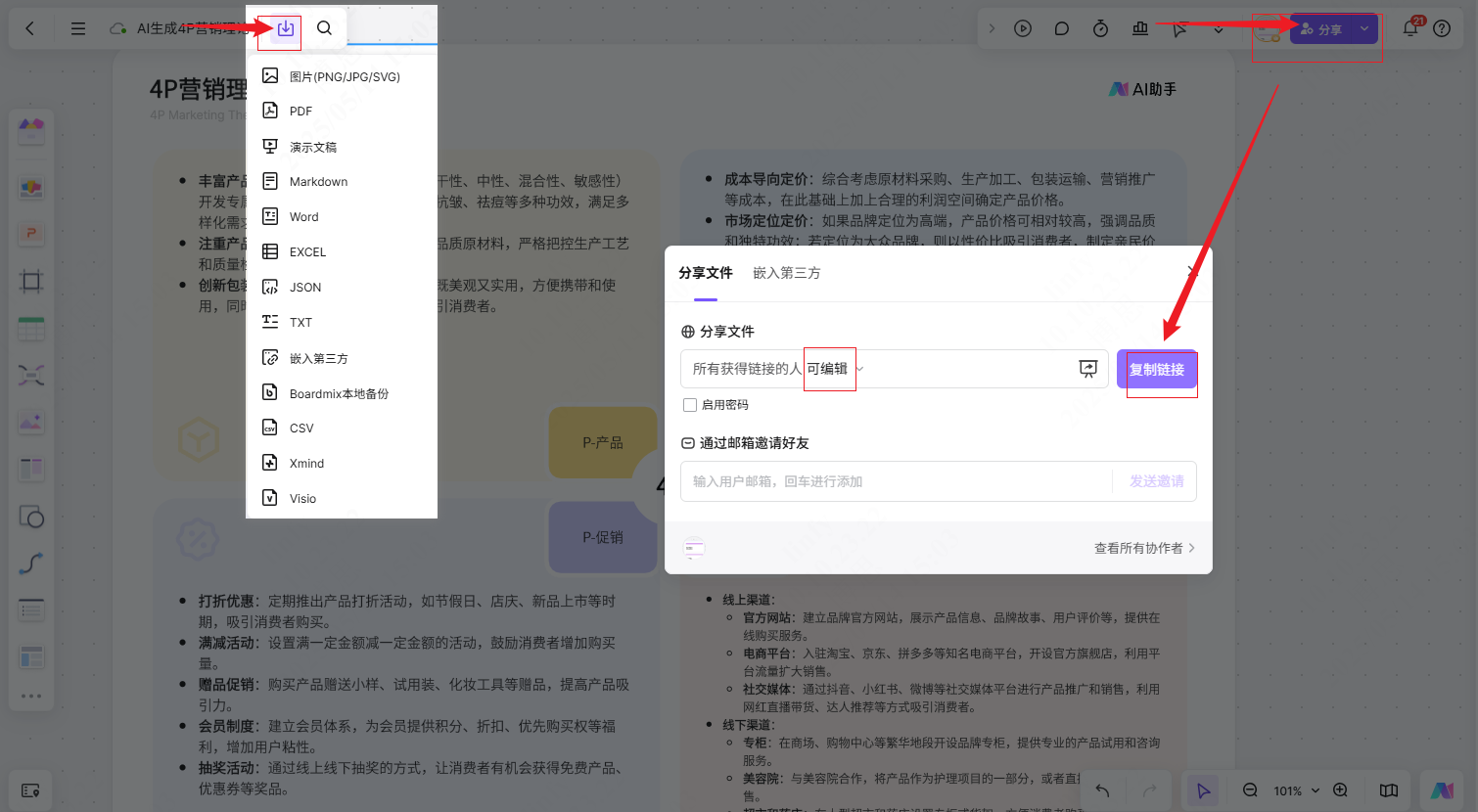
Task: Click the 发送邀请 button
Action: point(1157,481)
